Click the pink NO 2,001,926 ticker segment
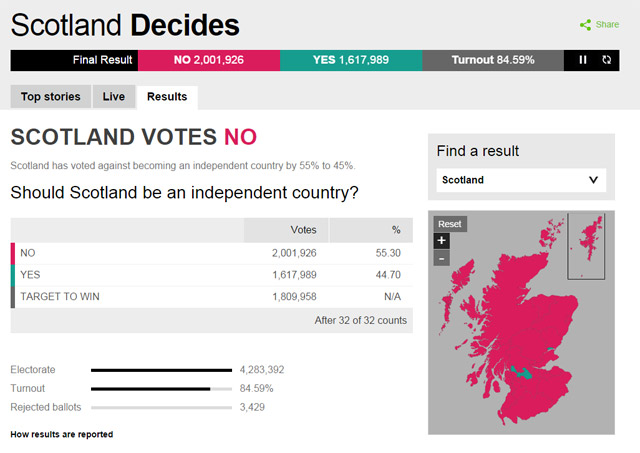The image size is (640, 453). point(208,60)
